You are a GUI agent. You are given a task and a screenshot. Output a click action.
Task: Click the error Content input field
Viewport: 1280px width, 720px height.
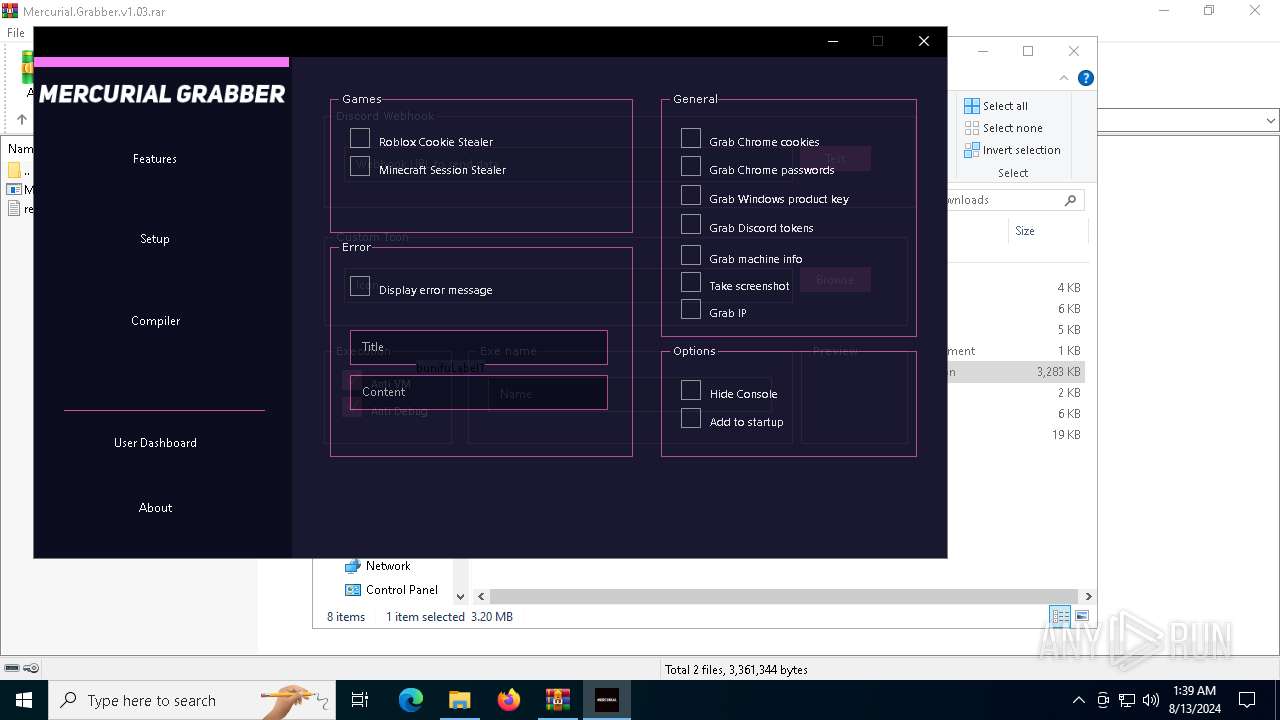[479, 392]
